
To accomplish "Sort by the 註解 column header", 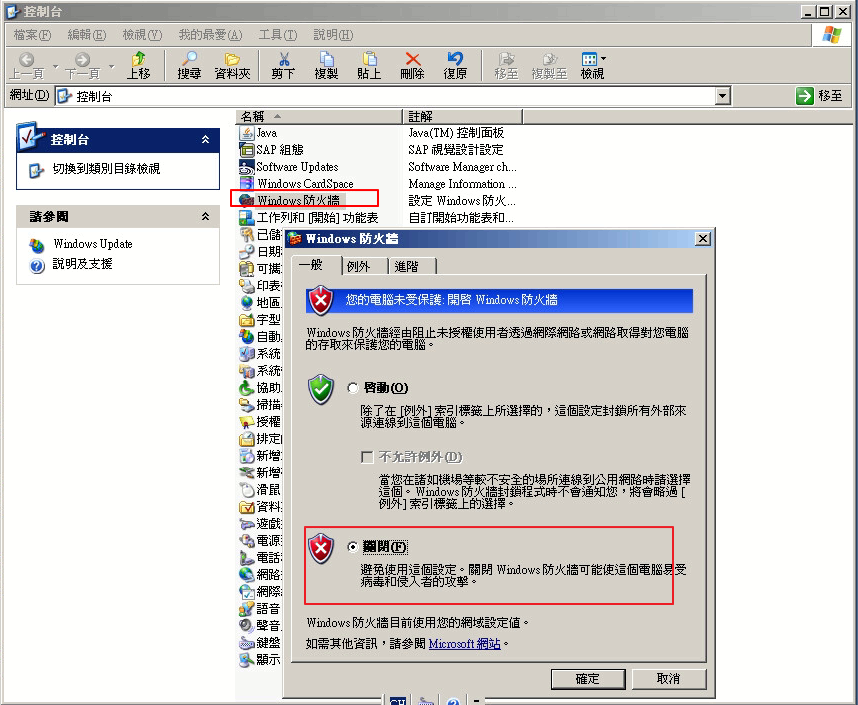I will pyautogui.click(x=463, y=117).
